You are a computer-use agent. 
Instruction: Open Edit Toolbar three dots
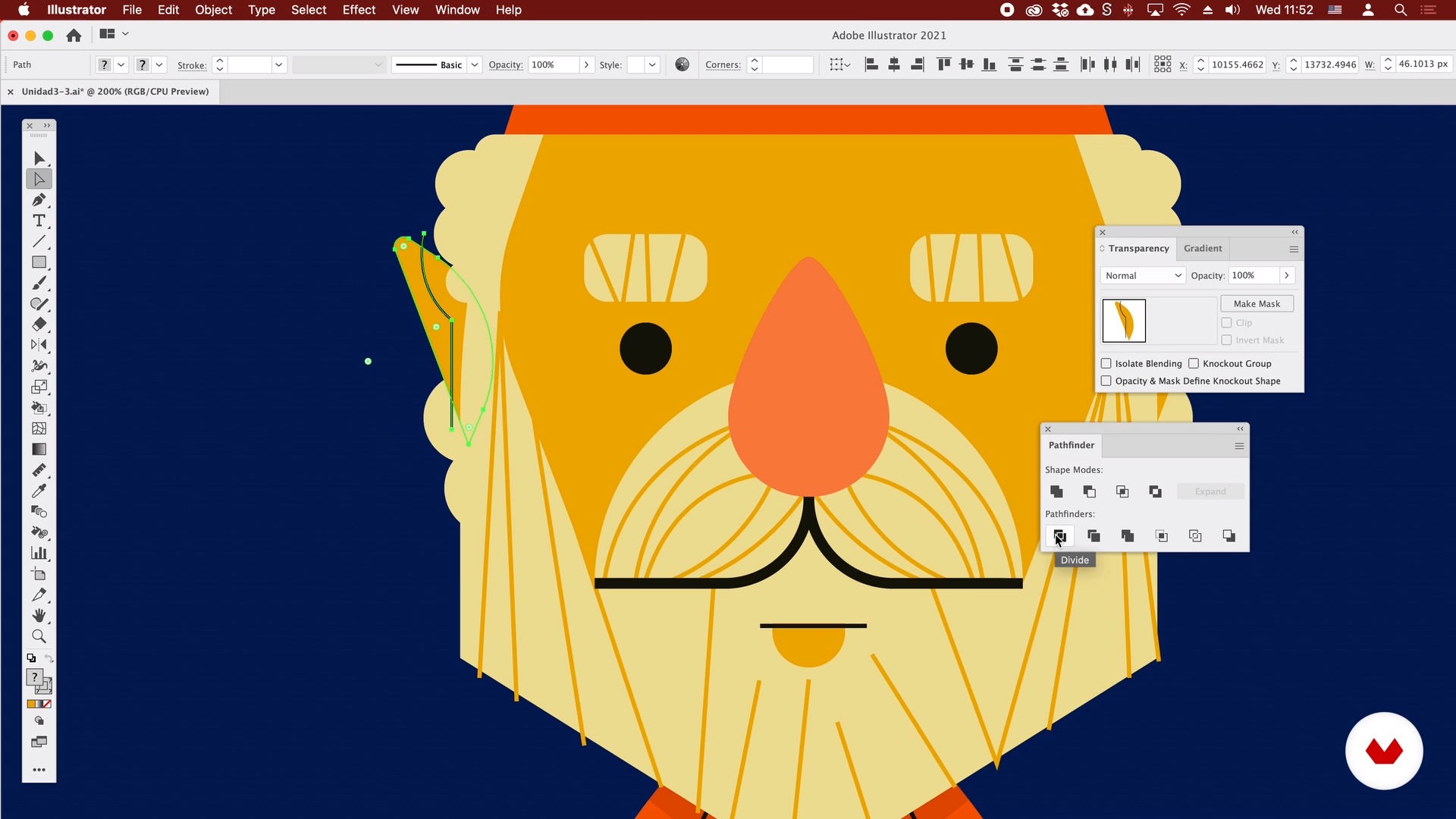pyautogui.click(x=39, y=770)
